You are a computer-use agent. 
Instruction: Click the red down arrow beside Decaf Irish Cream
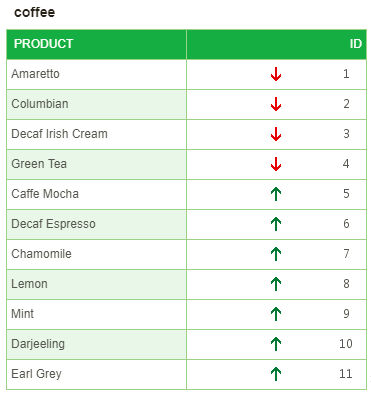point(276,134)
